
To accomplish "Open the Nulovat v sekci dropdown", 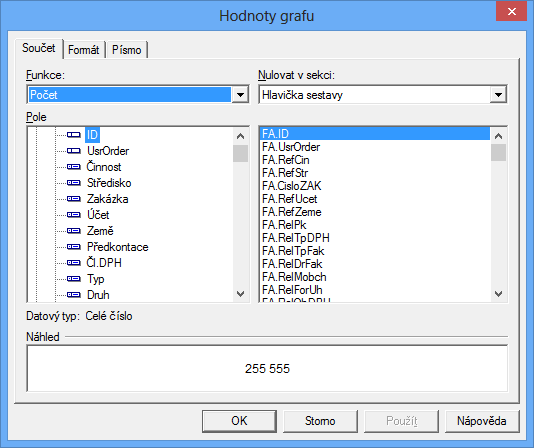I will (x=498, y=95).
